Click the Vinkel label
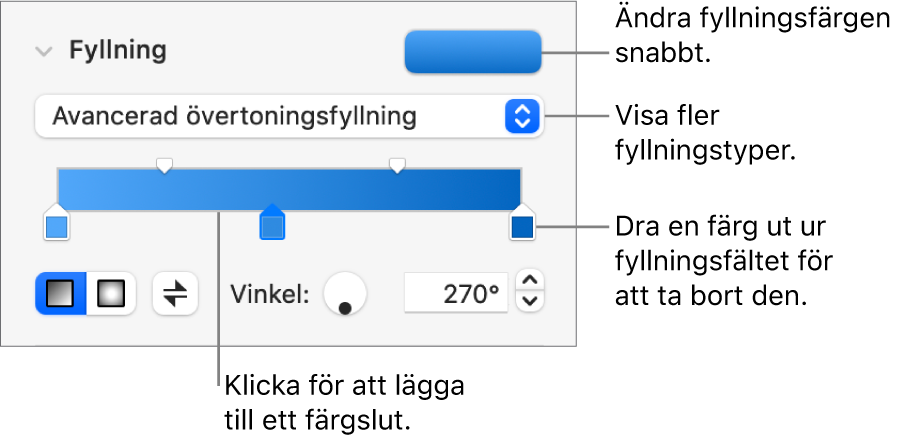The width and height of the screenshot is (905, 446). 270,294
